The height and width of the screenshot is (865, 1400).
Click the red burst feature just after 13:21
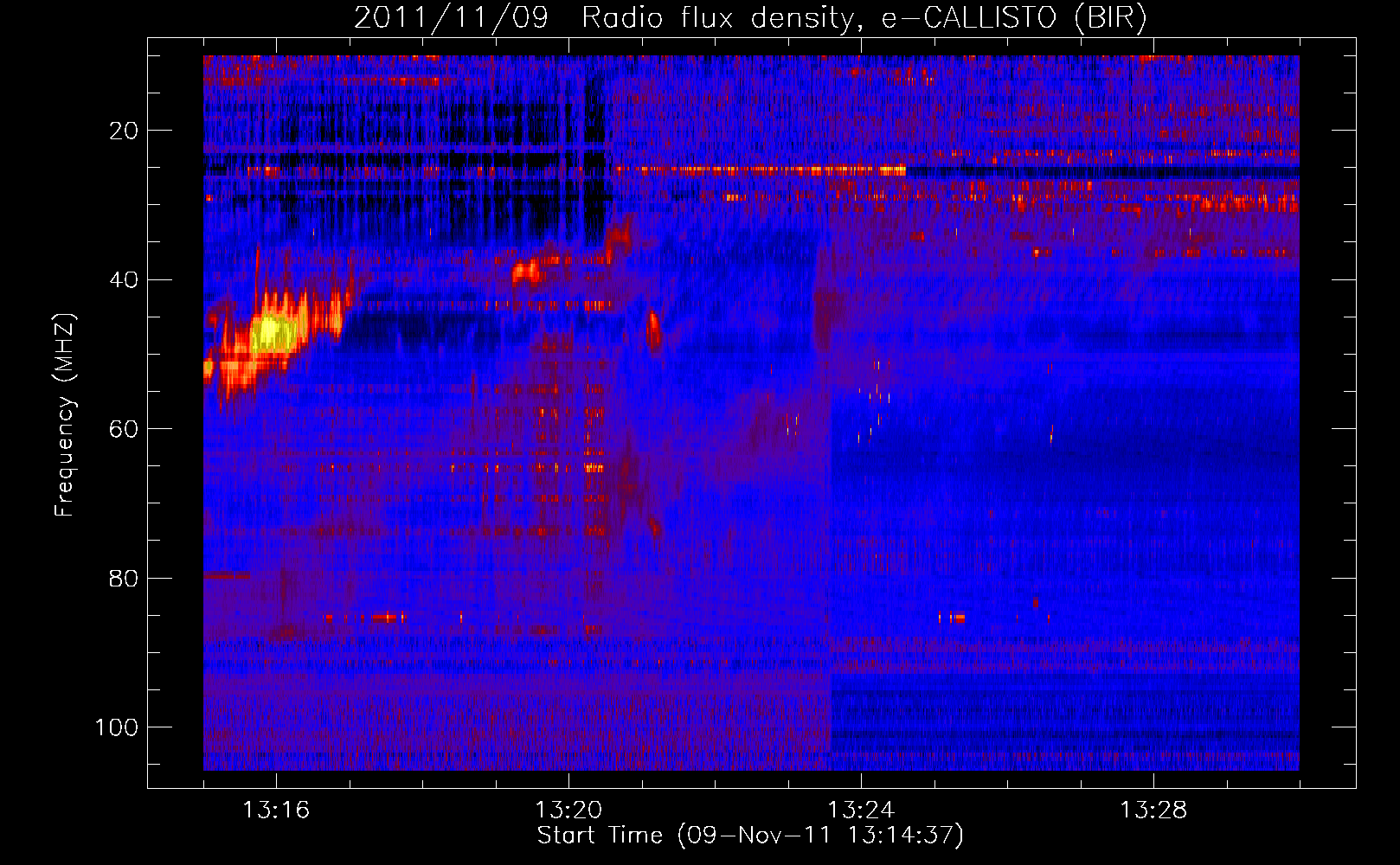tap(654, 331)
